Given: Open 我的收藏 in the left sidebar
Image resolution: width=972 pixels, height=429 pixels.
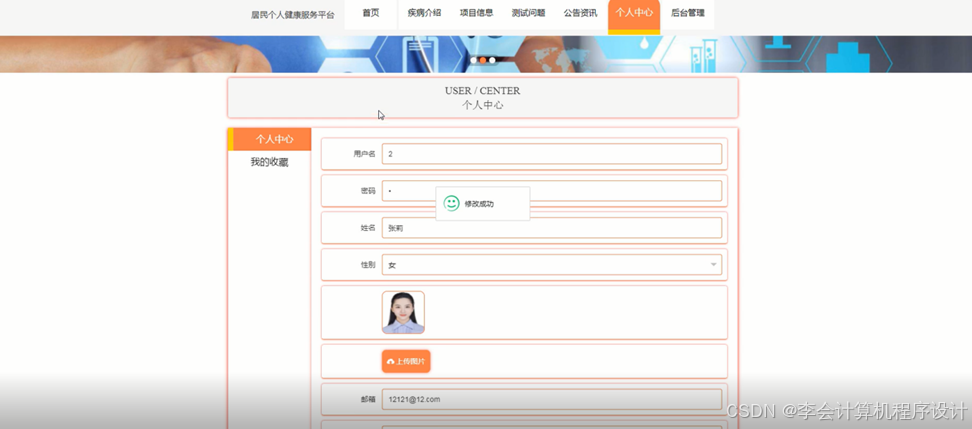Looking at the screenshot, I should point(270,162).
